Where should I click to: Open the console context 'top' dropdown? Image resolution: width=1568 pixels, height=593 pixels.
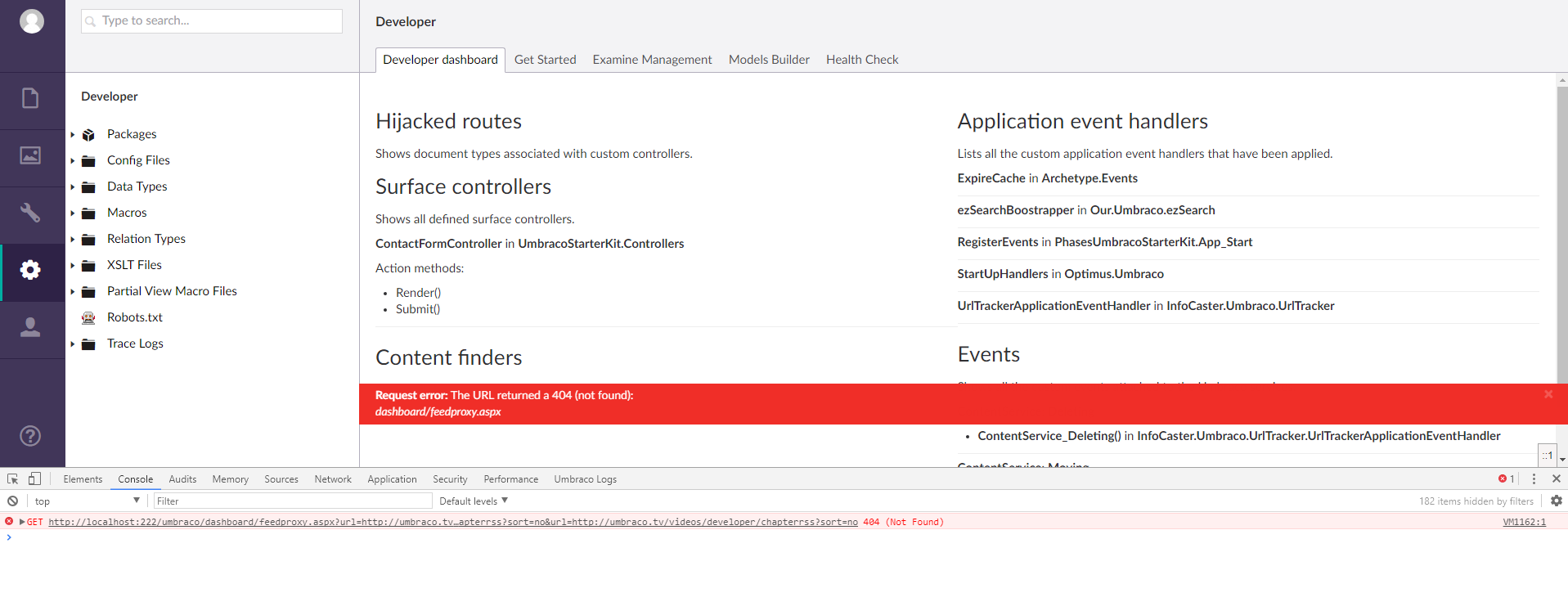(87, 501)
